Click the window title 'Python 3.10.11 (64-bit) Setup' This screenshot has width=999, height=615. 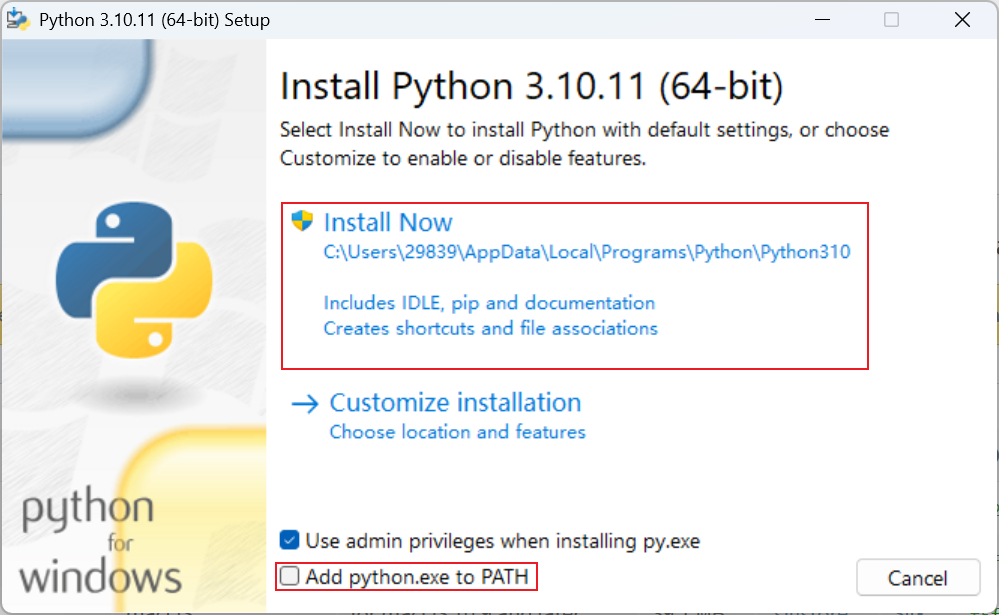(154, 20)
